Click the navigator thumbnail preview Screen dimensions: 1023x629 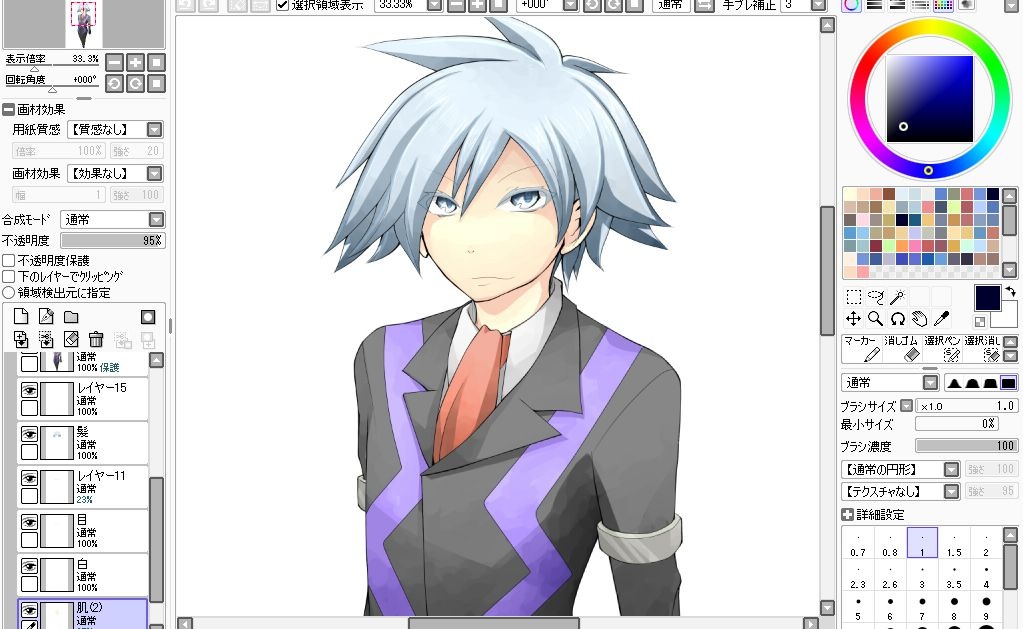pos(84,23)
